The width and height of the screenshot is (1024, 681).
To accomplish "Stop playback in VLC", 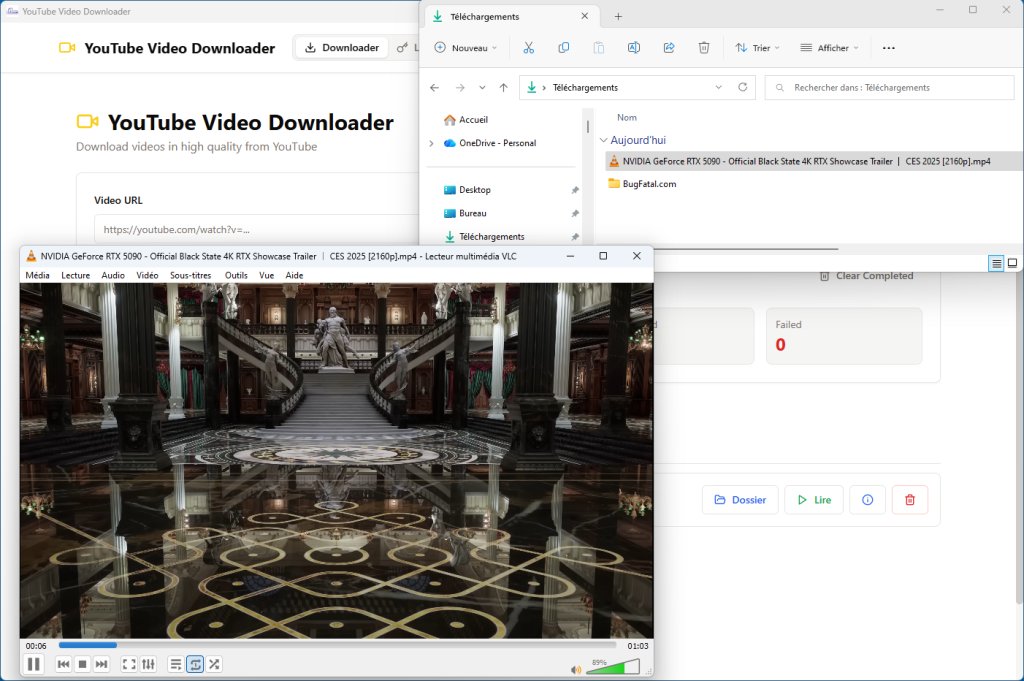I will coord(81,663).
